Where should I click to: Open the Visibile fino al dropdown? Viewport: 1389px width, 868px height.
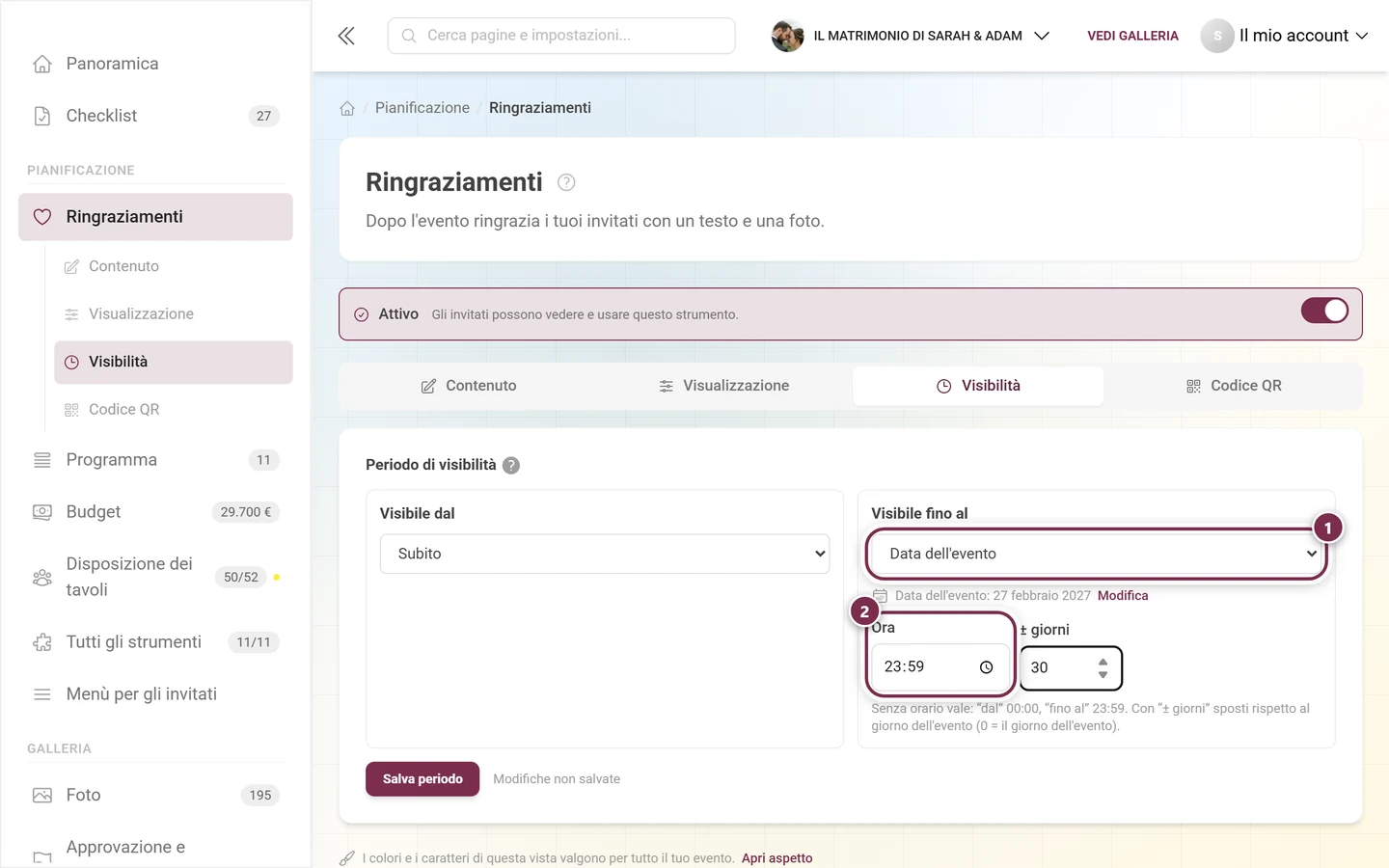coord(1097,554)
